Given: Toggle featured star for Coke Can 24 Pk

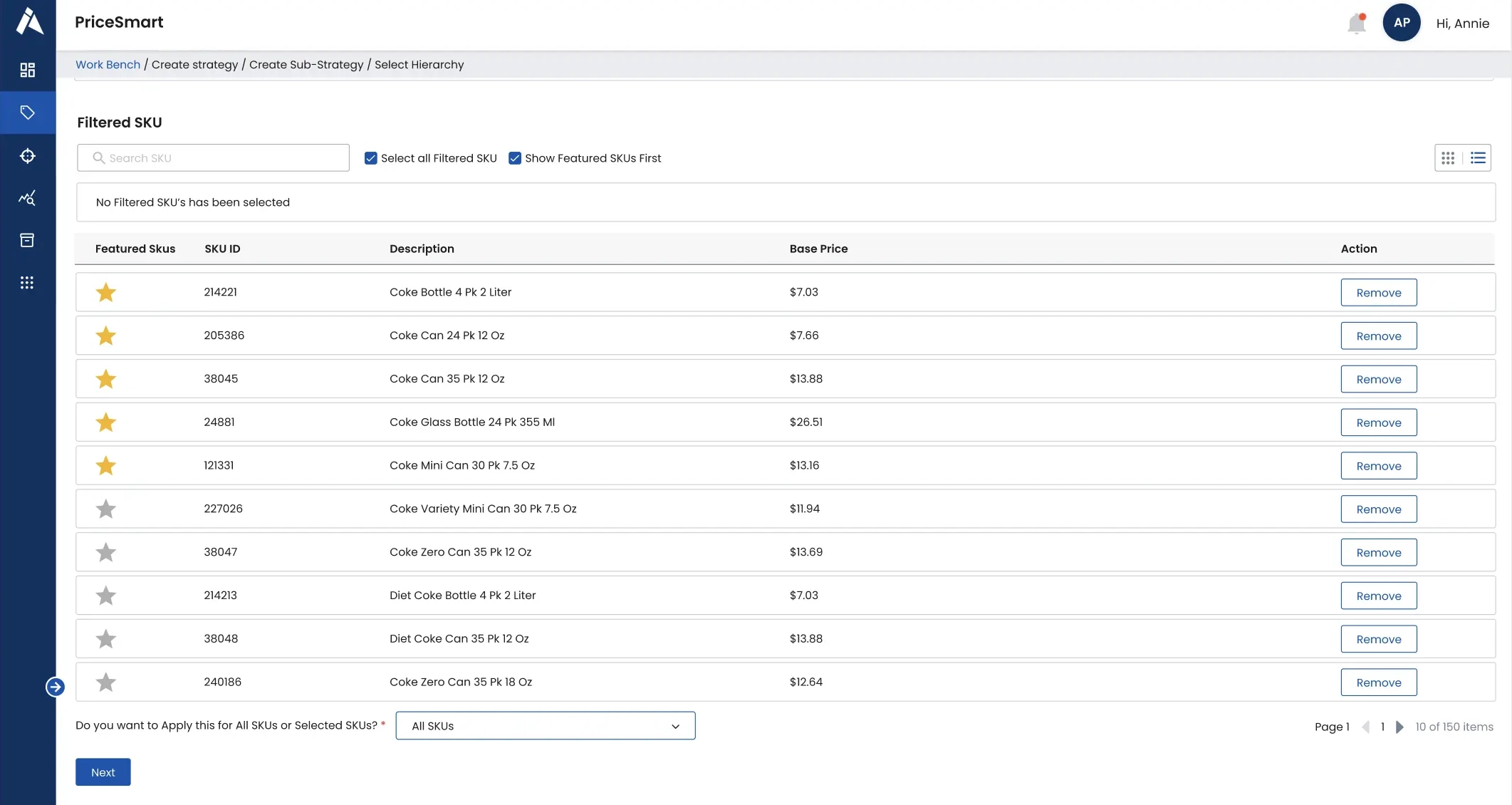Looking at the screenshot, I should 106,336.
